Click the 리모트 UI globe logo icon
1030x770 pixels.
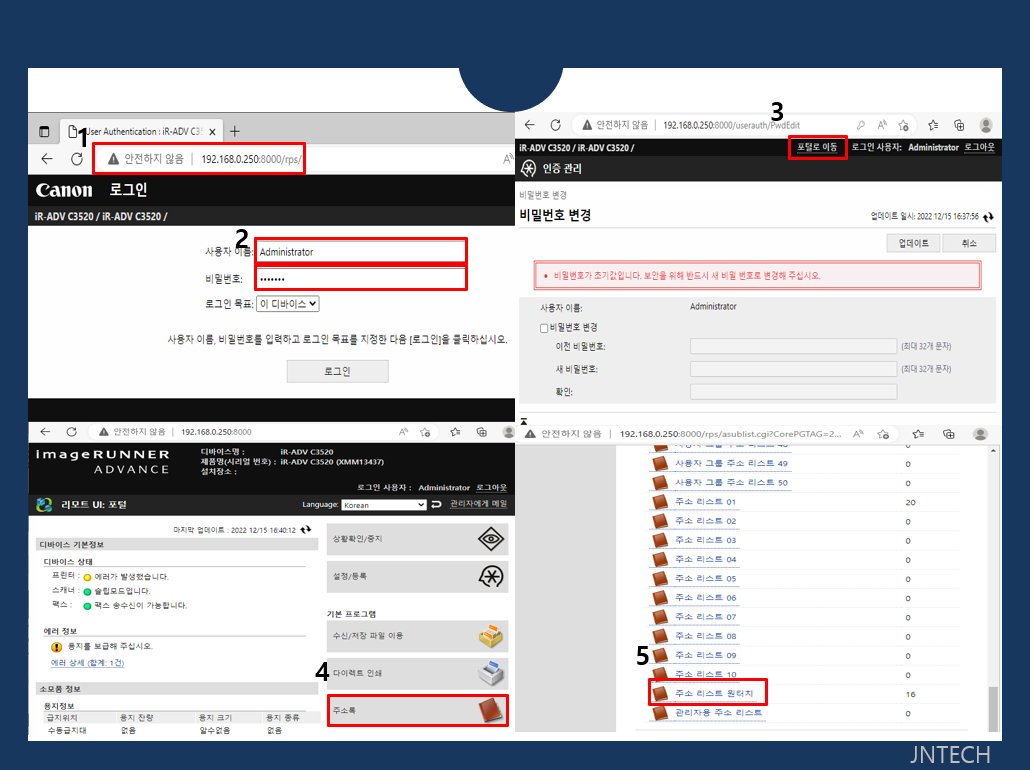[x=44, y=505]
